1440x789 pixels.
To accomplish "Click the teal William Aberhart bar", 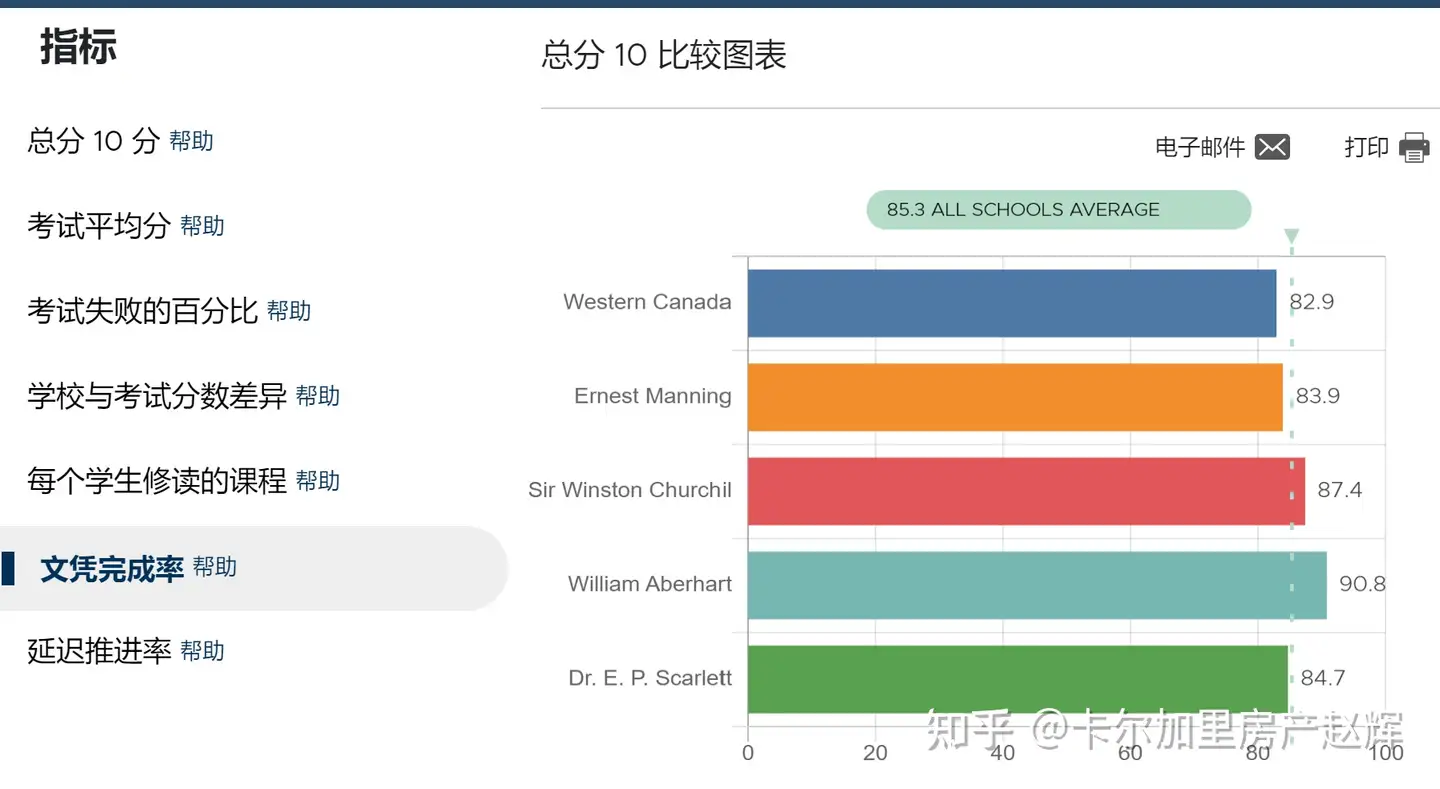I will click(1036, 585).
